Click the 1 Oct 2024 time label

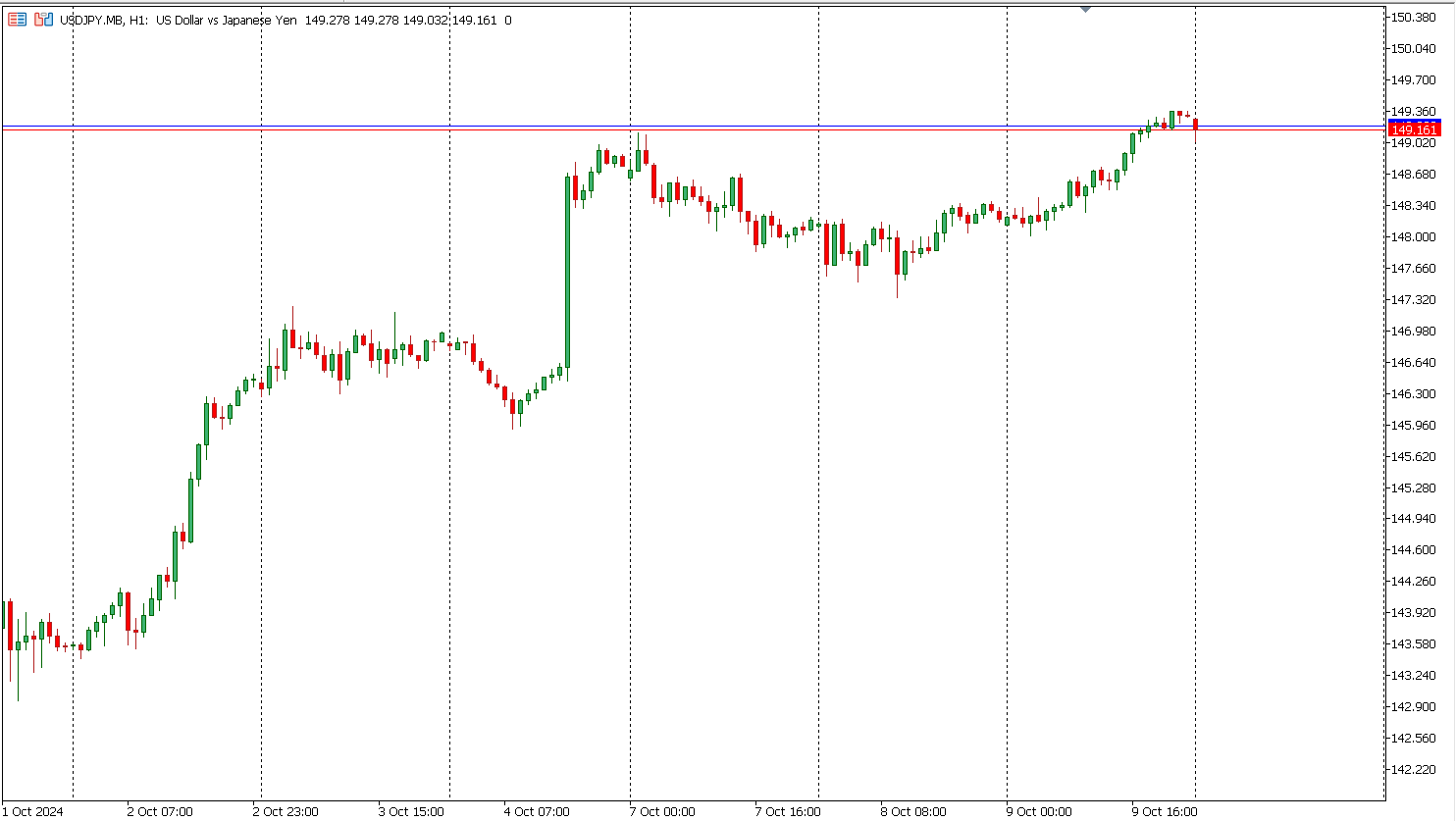(x=34, y=811)
